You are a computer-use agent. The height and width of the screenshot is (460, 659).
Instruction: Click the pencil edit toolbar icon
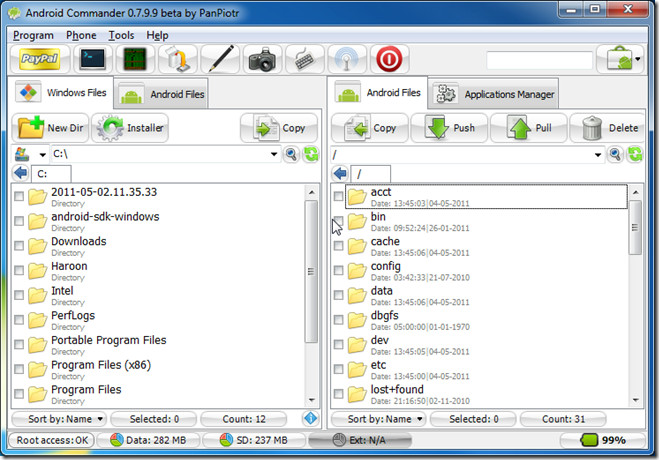[x=221, y=59]
